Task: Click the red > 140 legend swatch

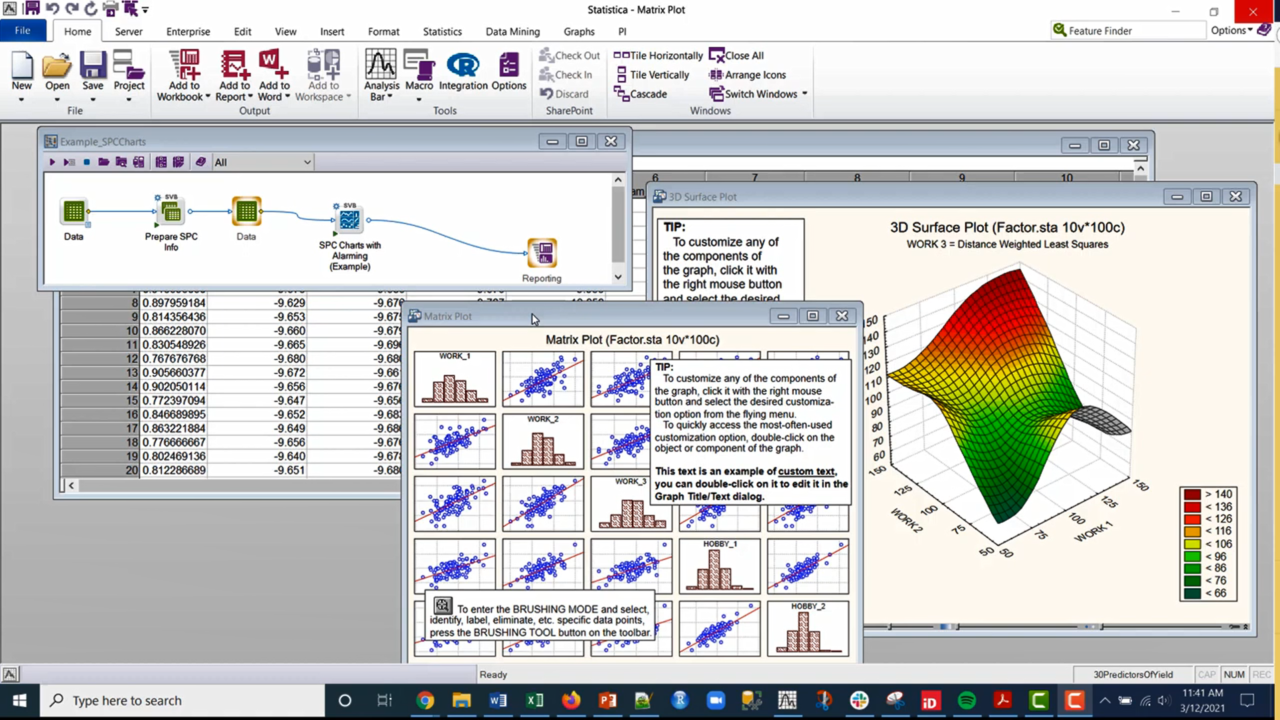Action: click(1192, 495)
